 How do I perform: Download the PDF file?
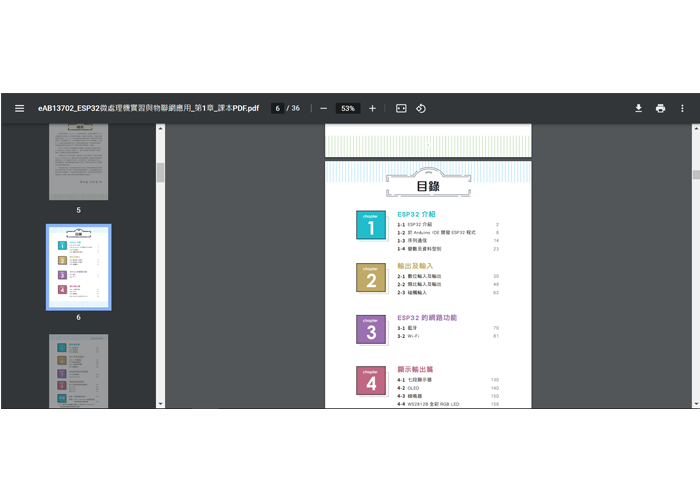click(638, 108)
